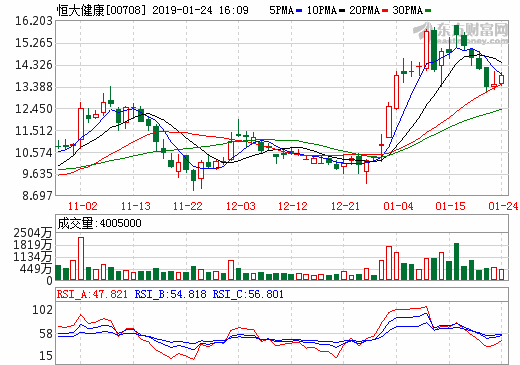This screenshot has height=365, width=520.
Task: Select the 01-24 date axis label
Action: pos(503,206)
